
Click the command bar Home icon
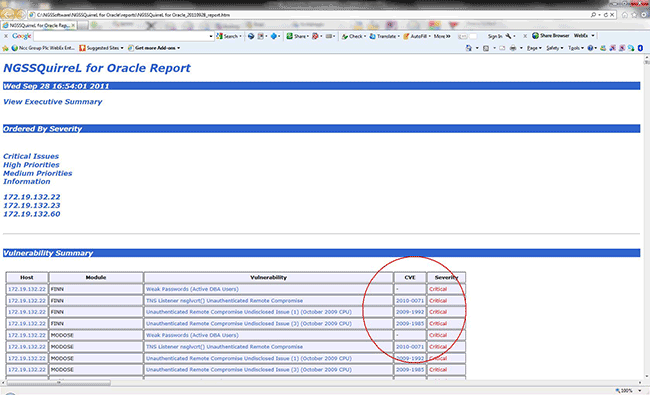tap(468, 48)
